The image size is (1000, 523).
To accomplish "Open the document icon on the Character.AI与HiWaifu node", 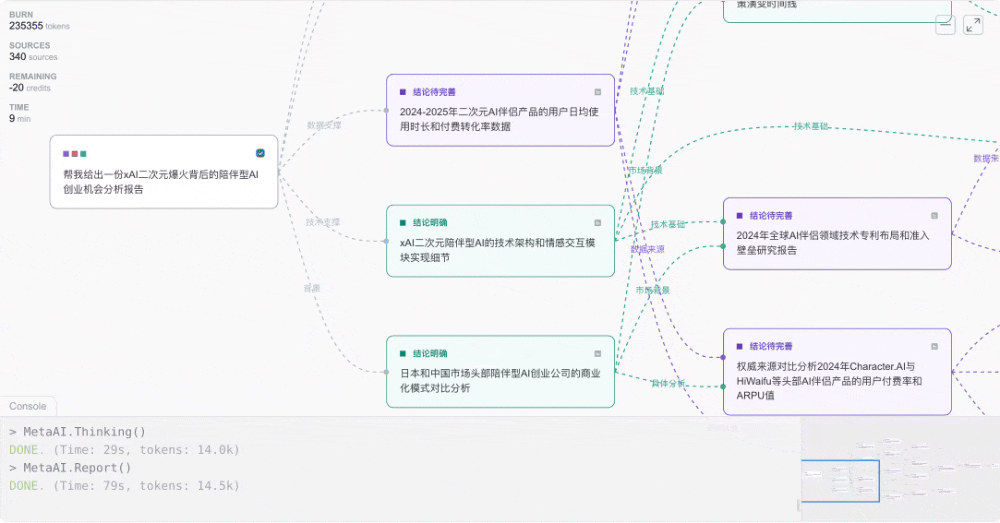I will [934, 346].
